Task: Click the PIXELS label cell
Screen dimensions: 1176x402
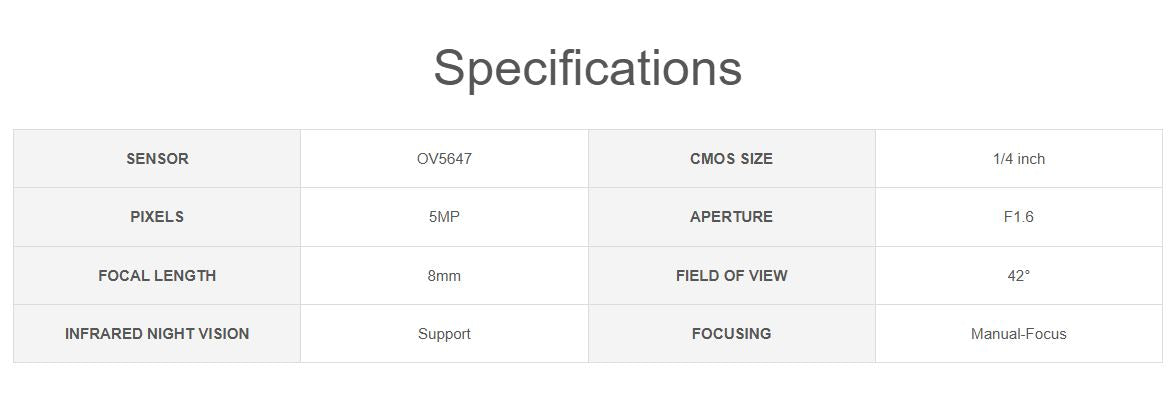Action: [x=157, y=217]
